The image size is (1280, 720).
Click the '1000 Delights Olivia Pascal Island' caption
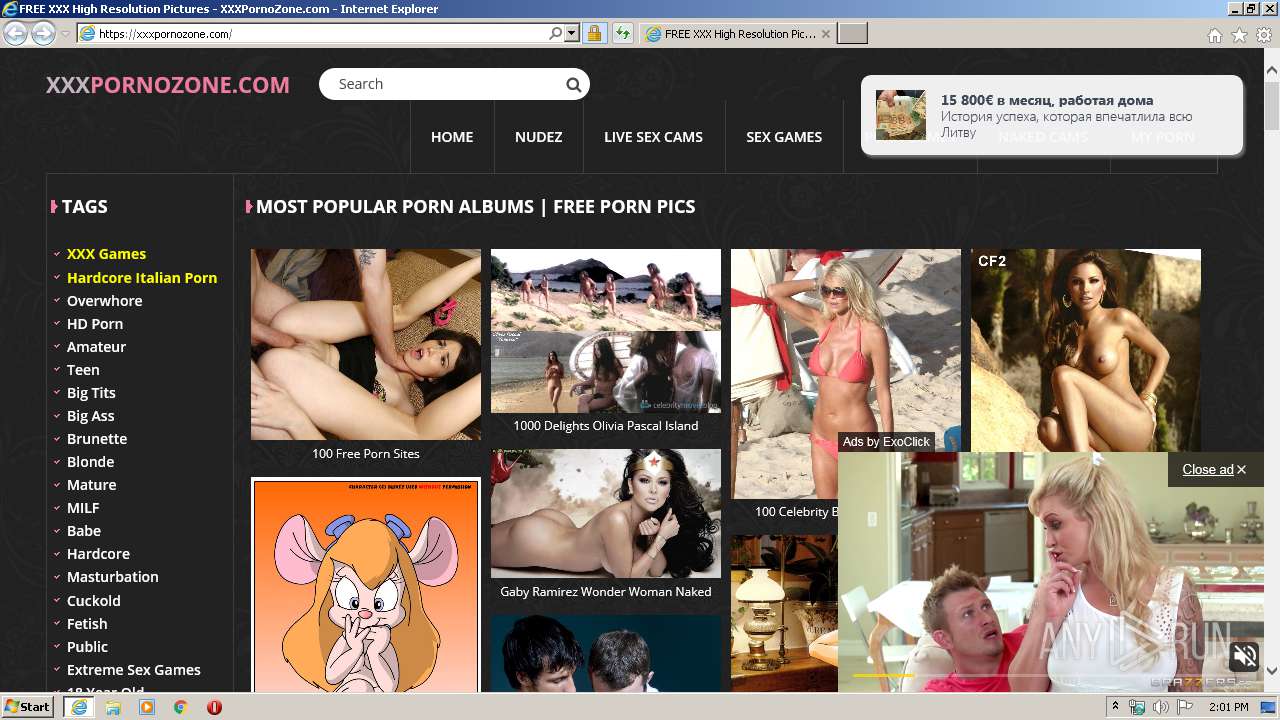coord(606,426)
